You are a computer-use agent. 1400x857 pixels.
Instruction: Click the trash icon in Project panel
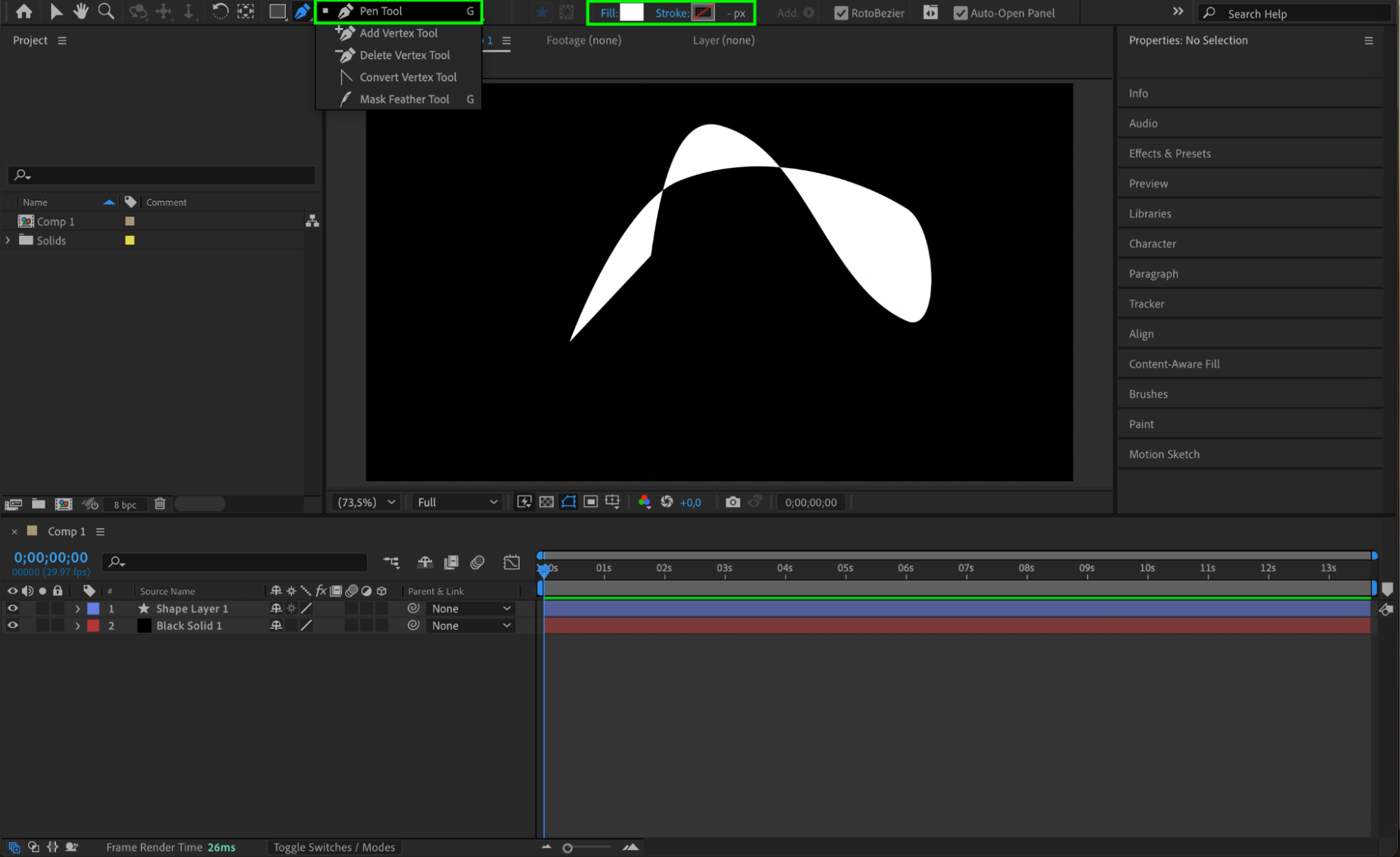[160, 503]
